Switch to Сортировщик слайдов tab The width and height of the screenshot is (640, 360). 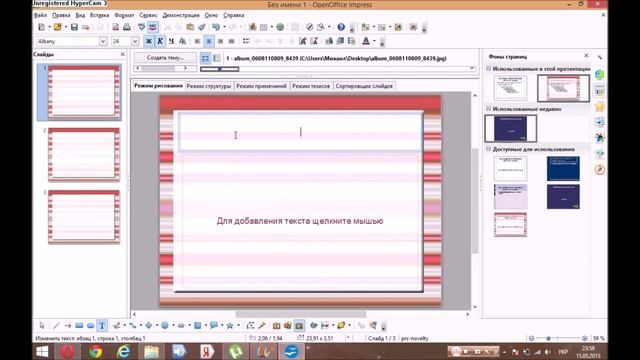[364, 86]
